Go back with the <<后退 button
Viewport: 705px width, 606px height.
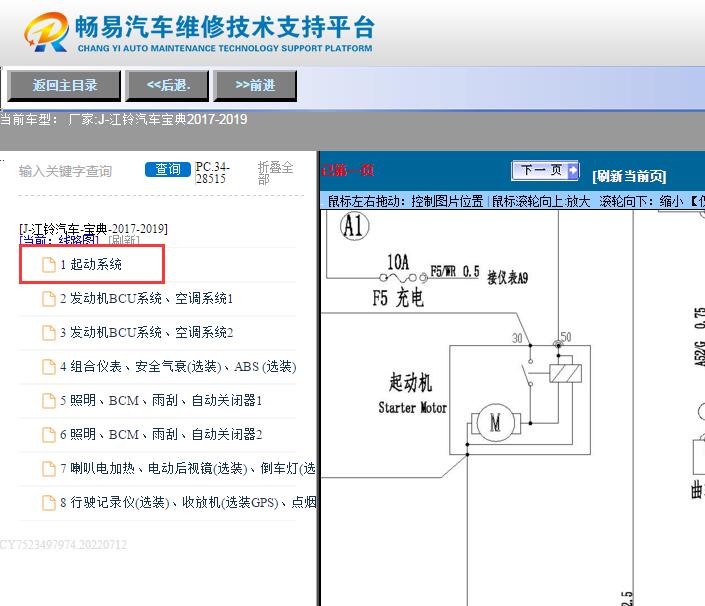click(x=168, y=85)
